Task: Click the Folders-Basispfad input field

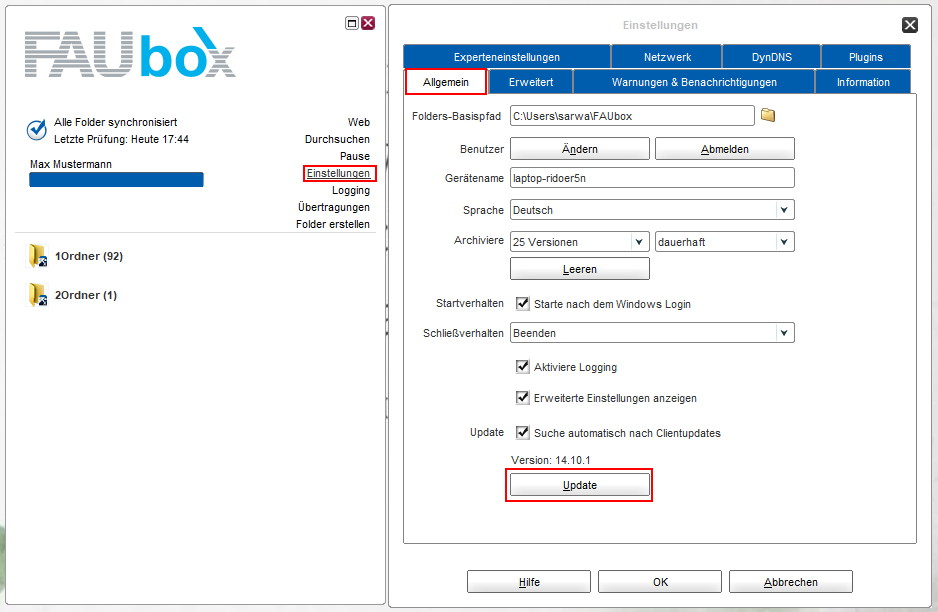Action: pyautogui.click(x=632, y=116)
